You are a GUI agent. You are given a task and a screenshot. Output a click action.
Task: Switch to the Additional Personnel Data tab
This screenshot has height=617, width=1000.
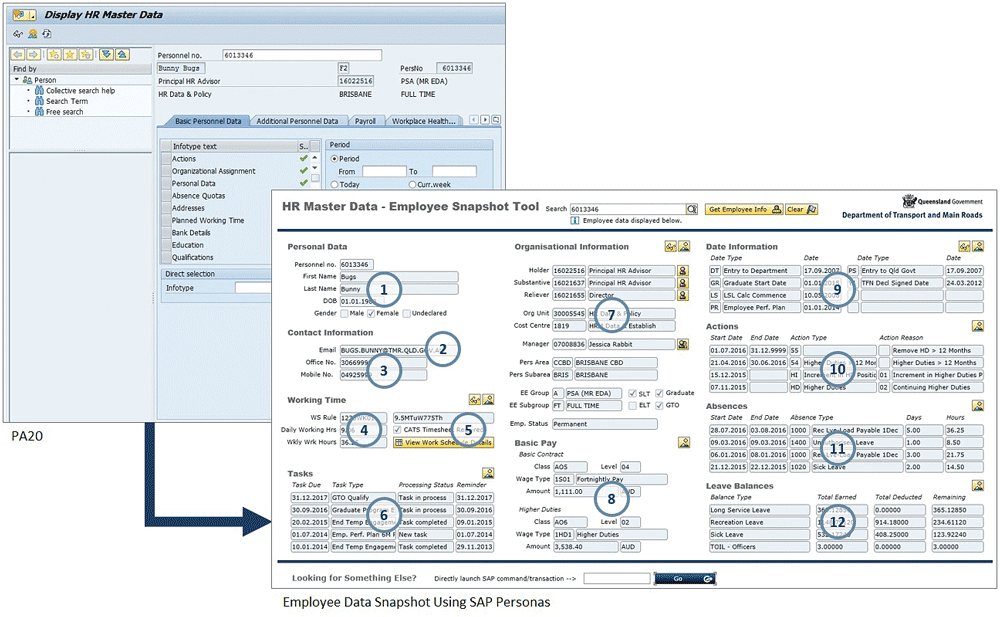click(297, 121)
